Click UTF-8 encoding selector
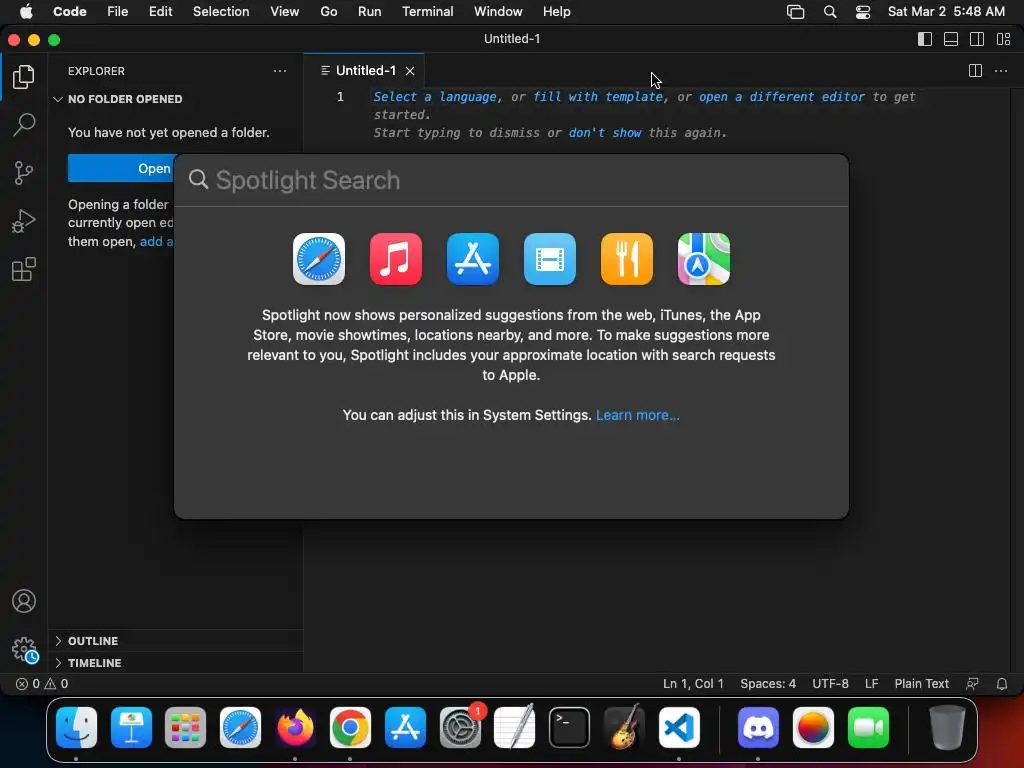 tap(830, 684)
